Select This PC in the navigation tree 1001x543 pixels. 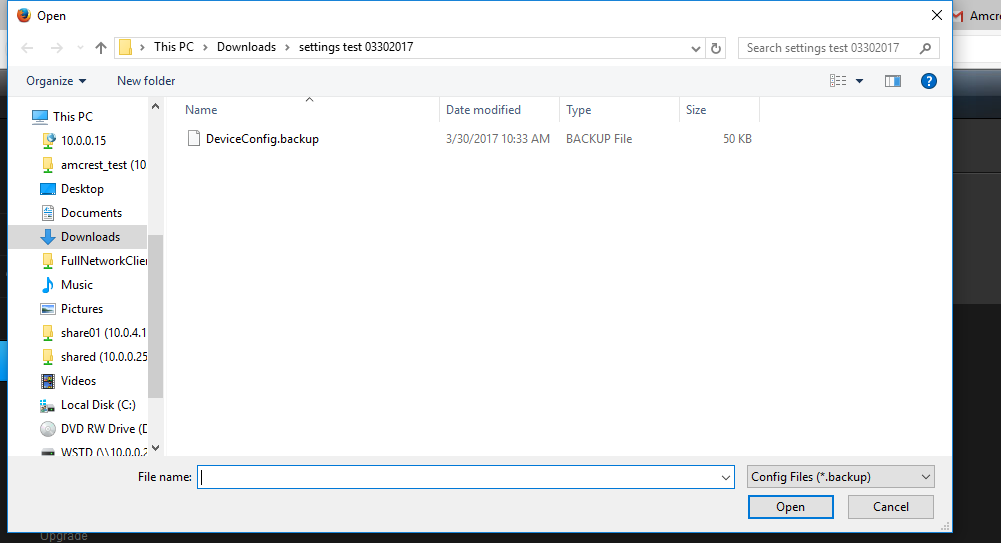click(x=73, y=117)
